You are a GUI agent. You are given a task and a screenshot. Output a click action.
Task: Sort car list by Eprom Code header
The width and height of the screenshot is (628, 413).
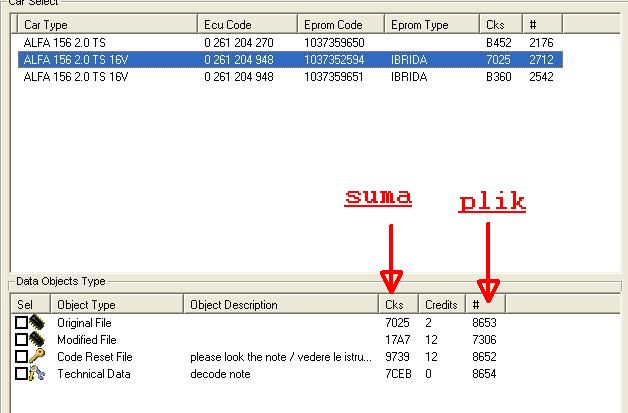coord(341,24)
